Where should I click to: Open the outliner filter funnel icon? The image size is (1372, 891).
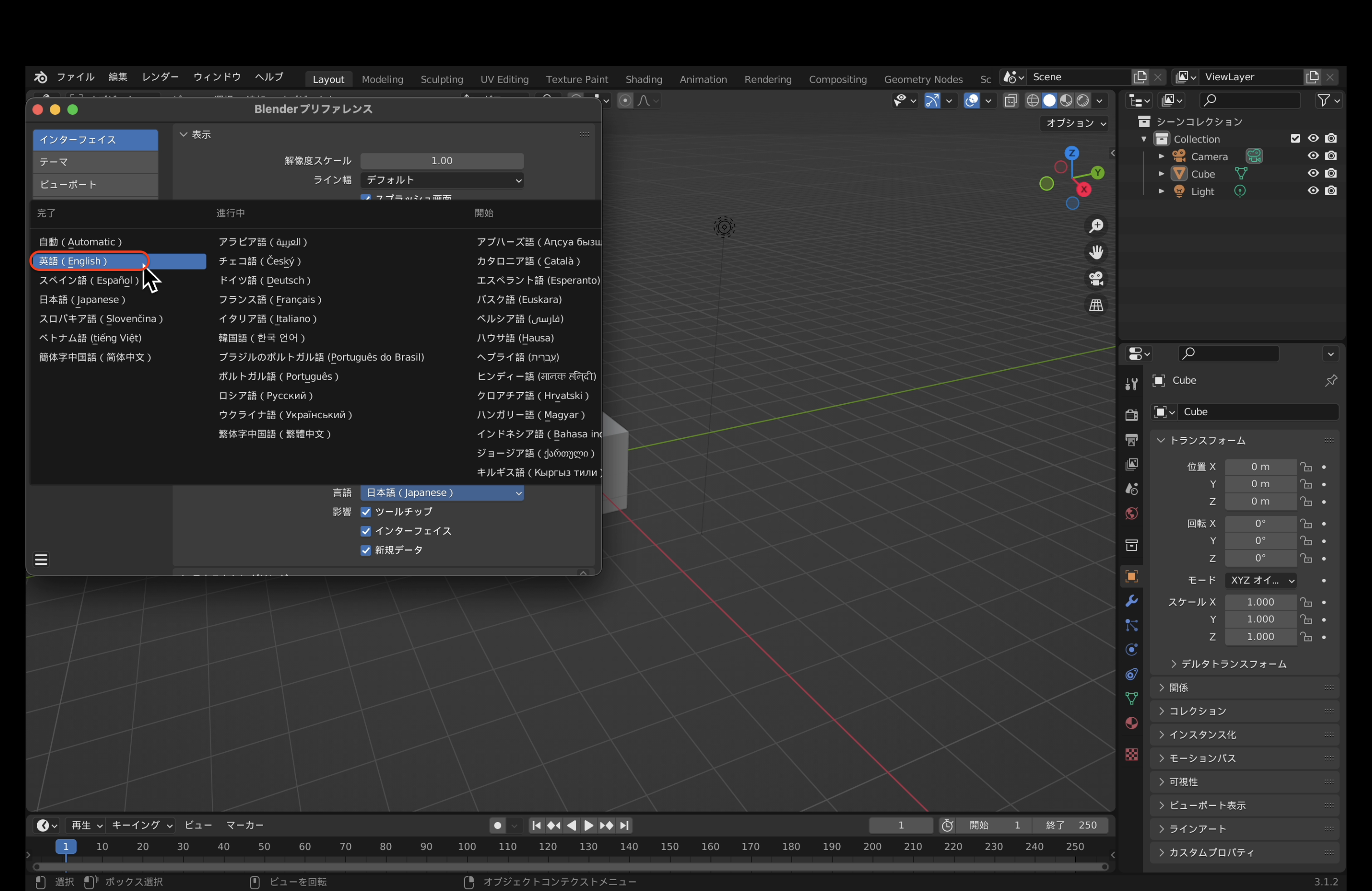pos(1324,100)
